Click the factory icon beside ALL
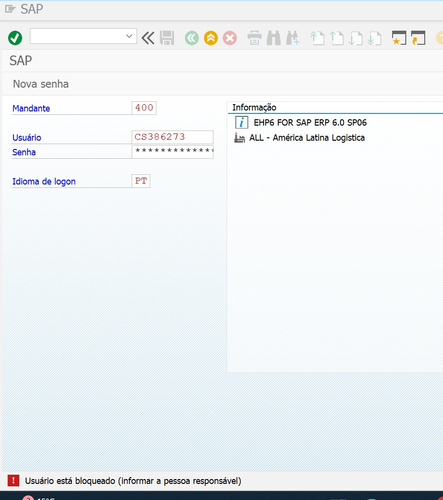The width and height of the screenshot is (443, 500). click(239, 138)
